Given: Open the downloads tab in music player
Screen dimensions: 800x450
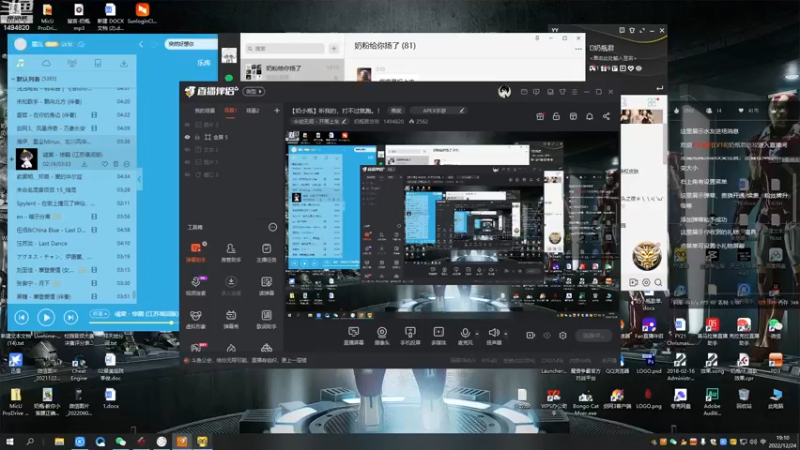Looking at the screenshot, I should (123, 63).
